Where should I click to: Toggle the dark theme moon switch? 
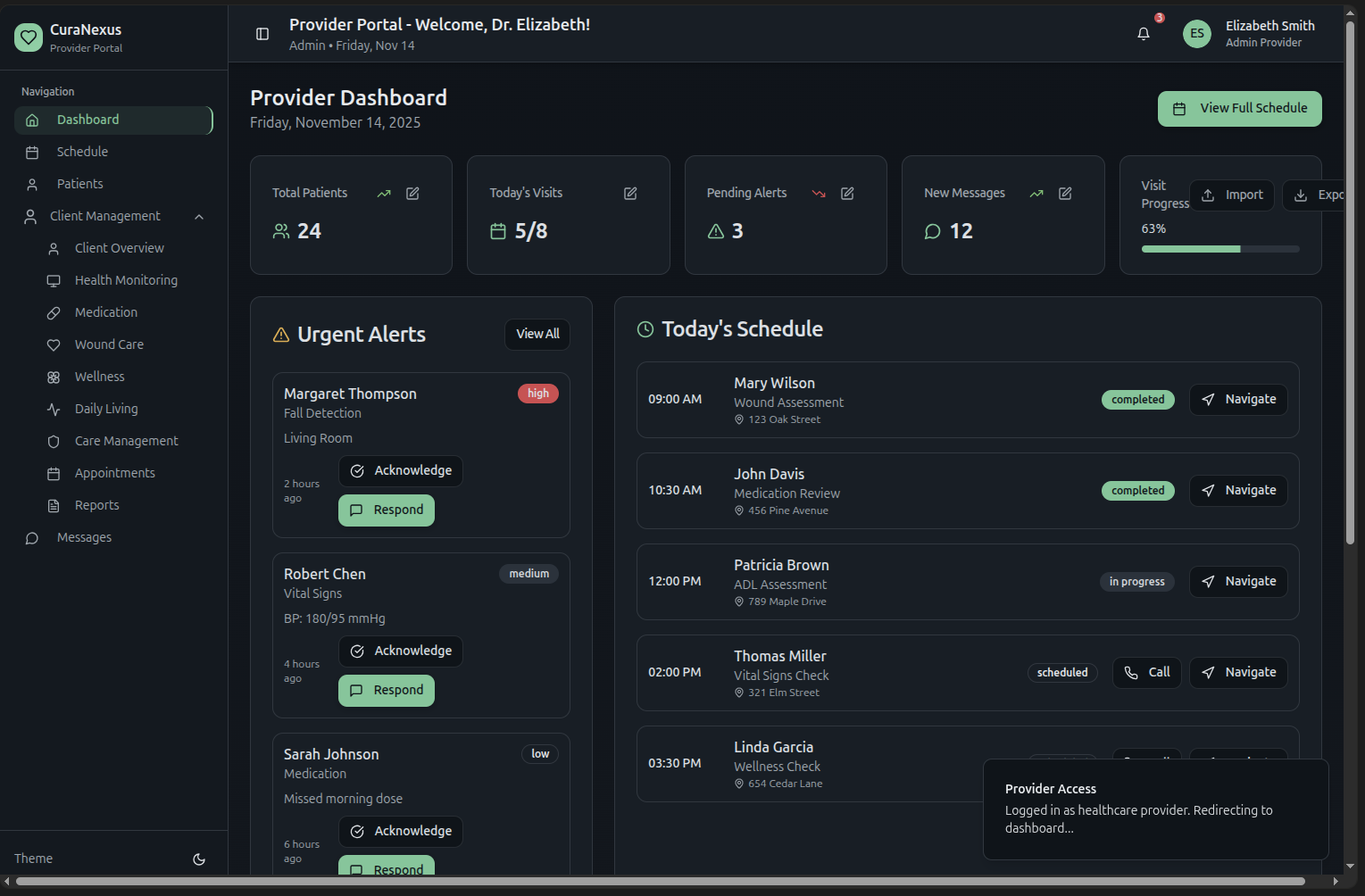point(198,859)
